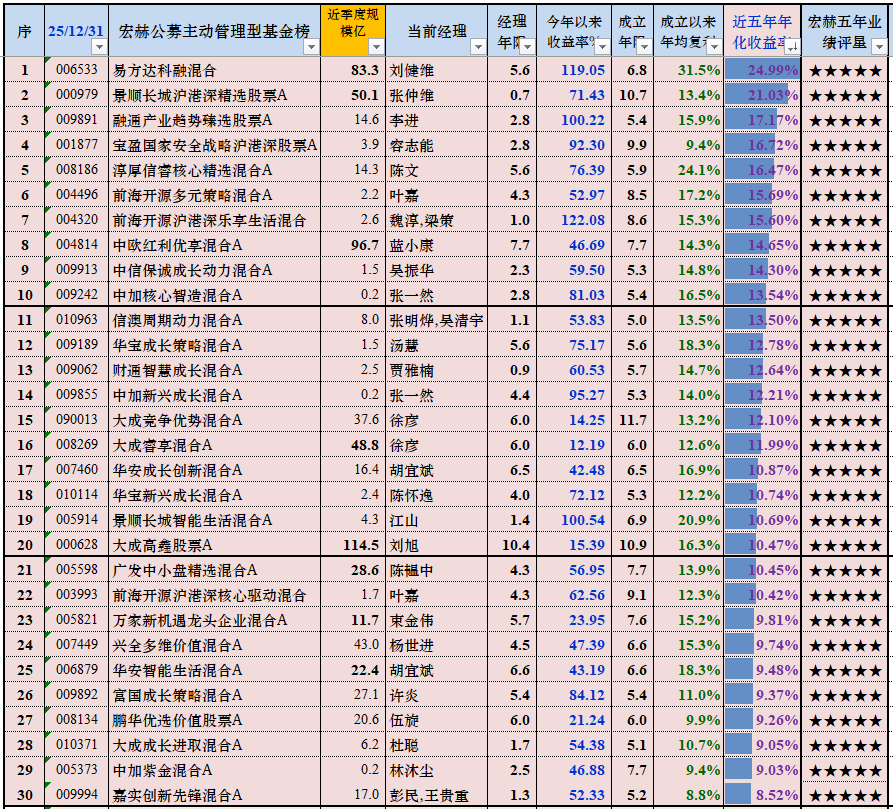Select the manager cell 蓝小康
Screen dimensions: 893x809
(x=436, y=245)
